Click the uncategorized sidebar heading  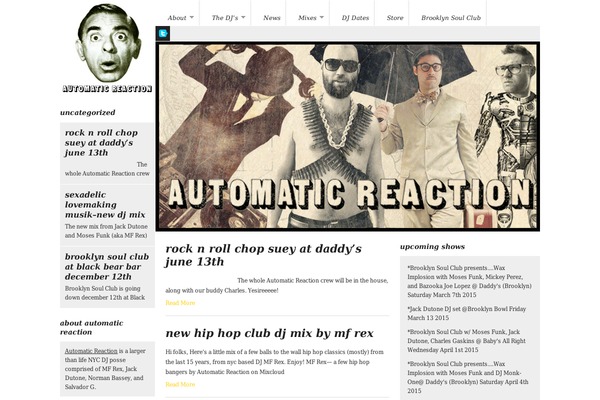tap(88, 113)
